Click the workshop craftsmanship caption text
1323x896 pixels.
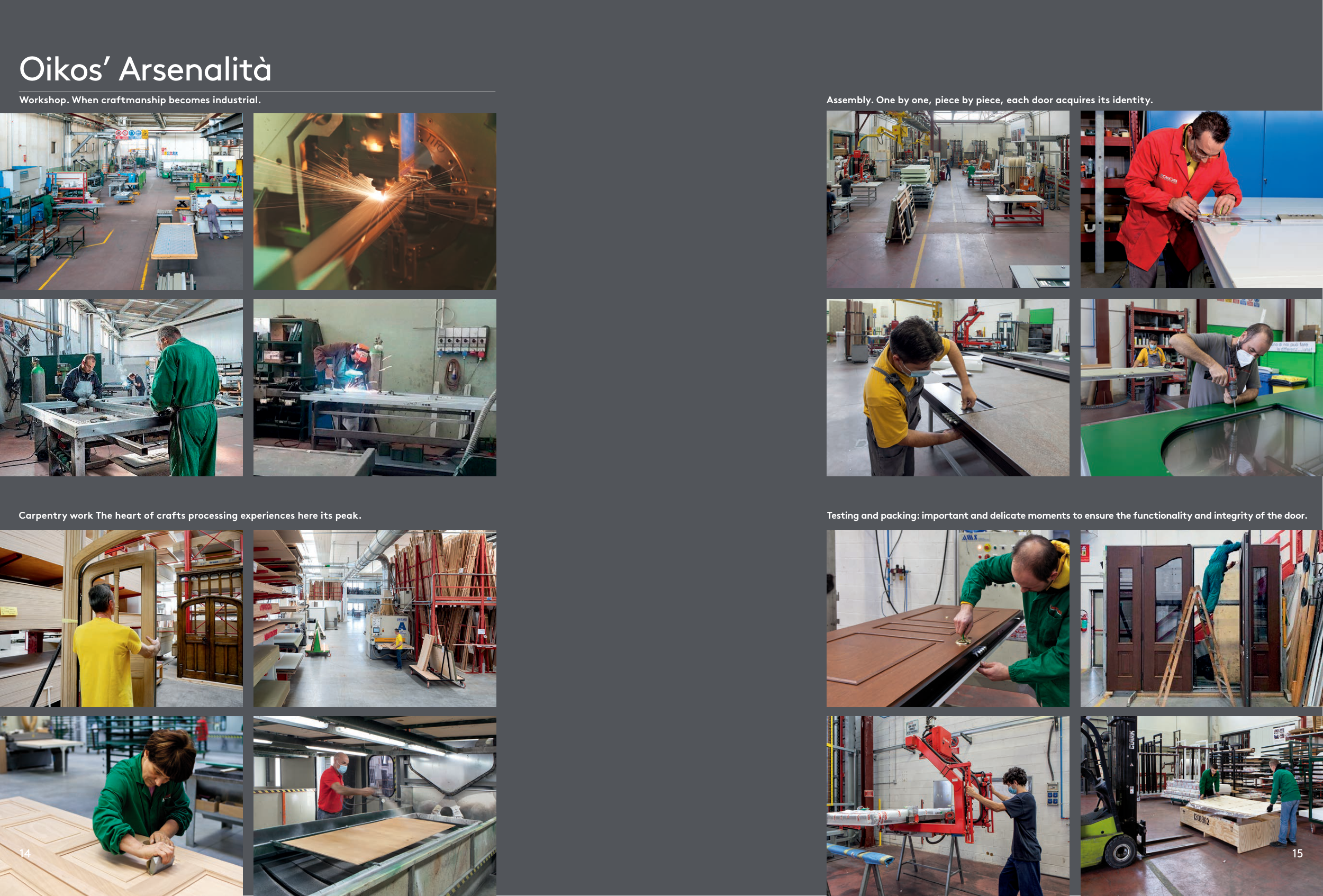click(x=140, y=100)
